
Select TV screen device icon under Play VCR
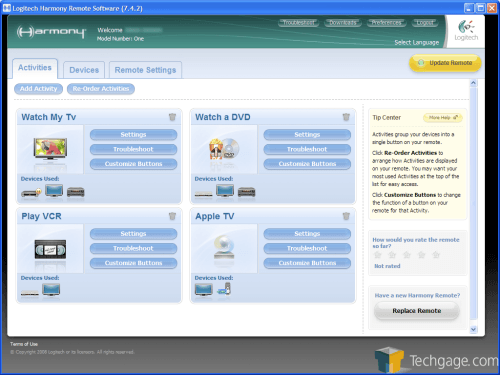pyautogui.click(x=51, y=290)
